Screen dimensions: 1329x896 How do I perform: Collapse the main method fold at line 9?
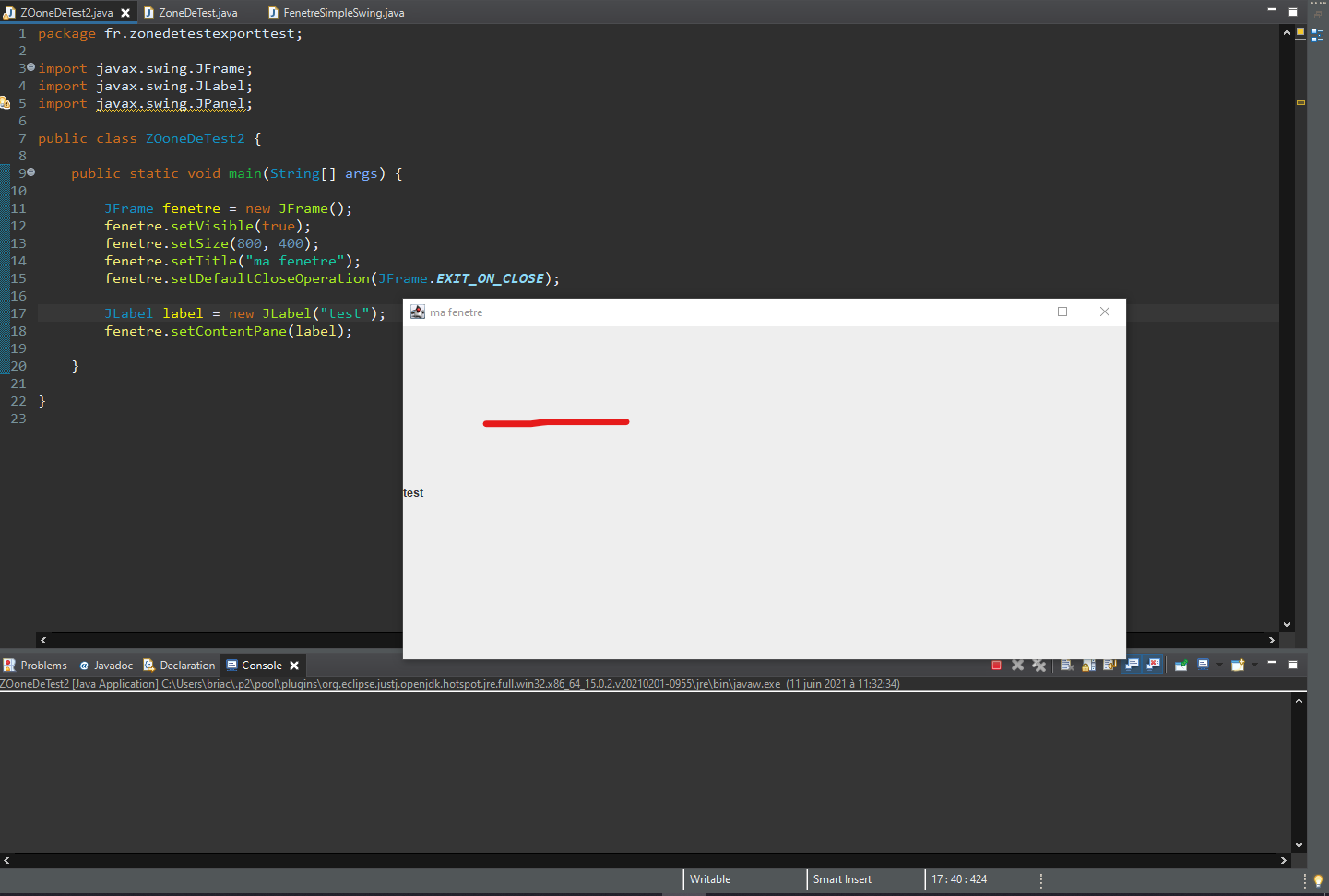30,172
